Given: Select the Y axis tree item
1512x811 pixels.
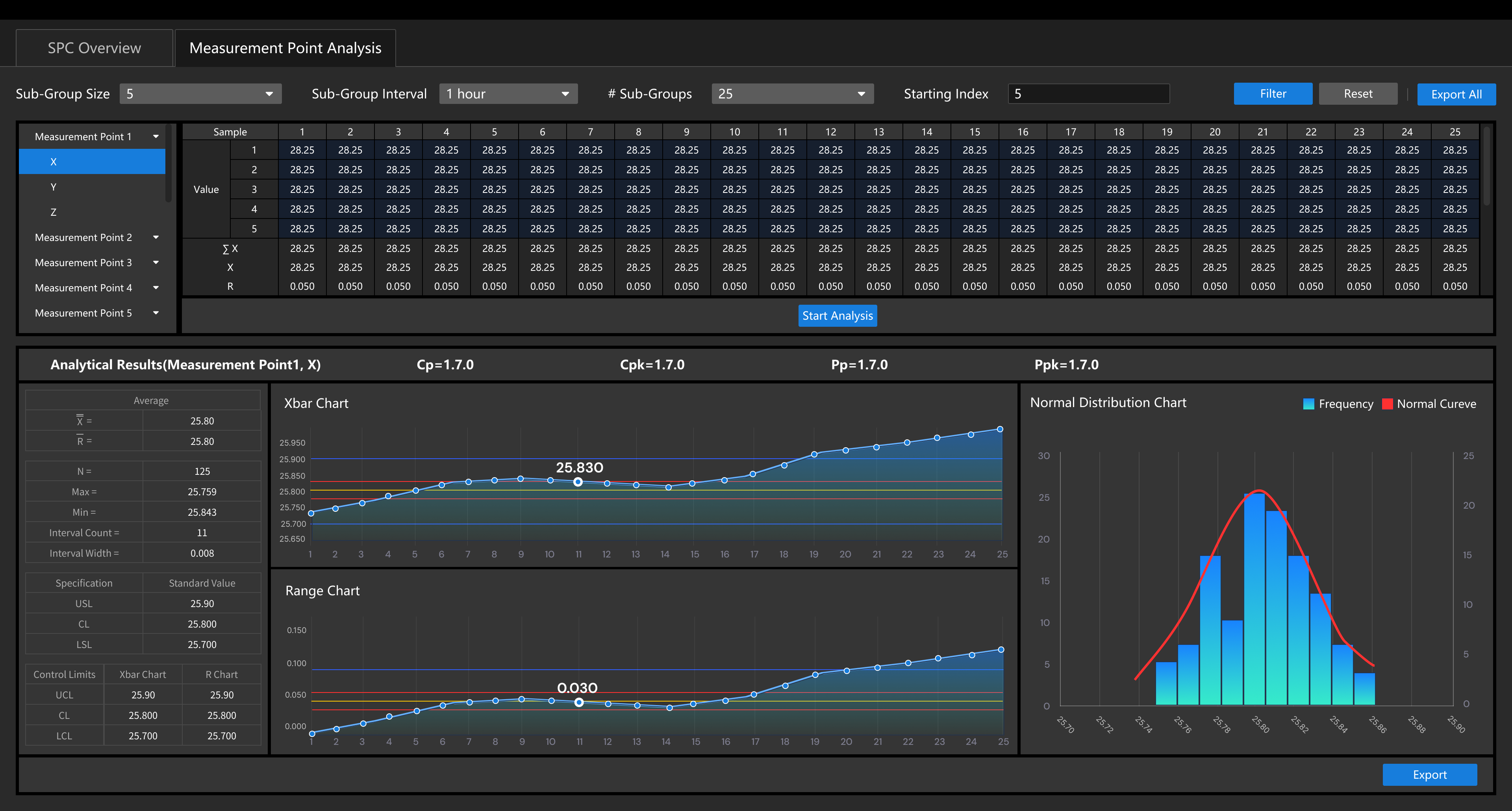Looking at the screenshot, I should point(54,187).
